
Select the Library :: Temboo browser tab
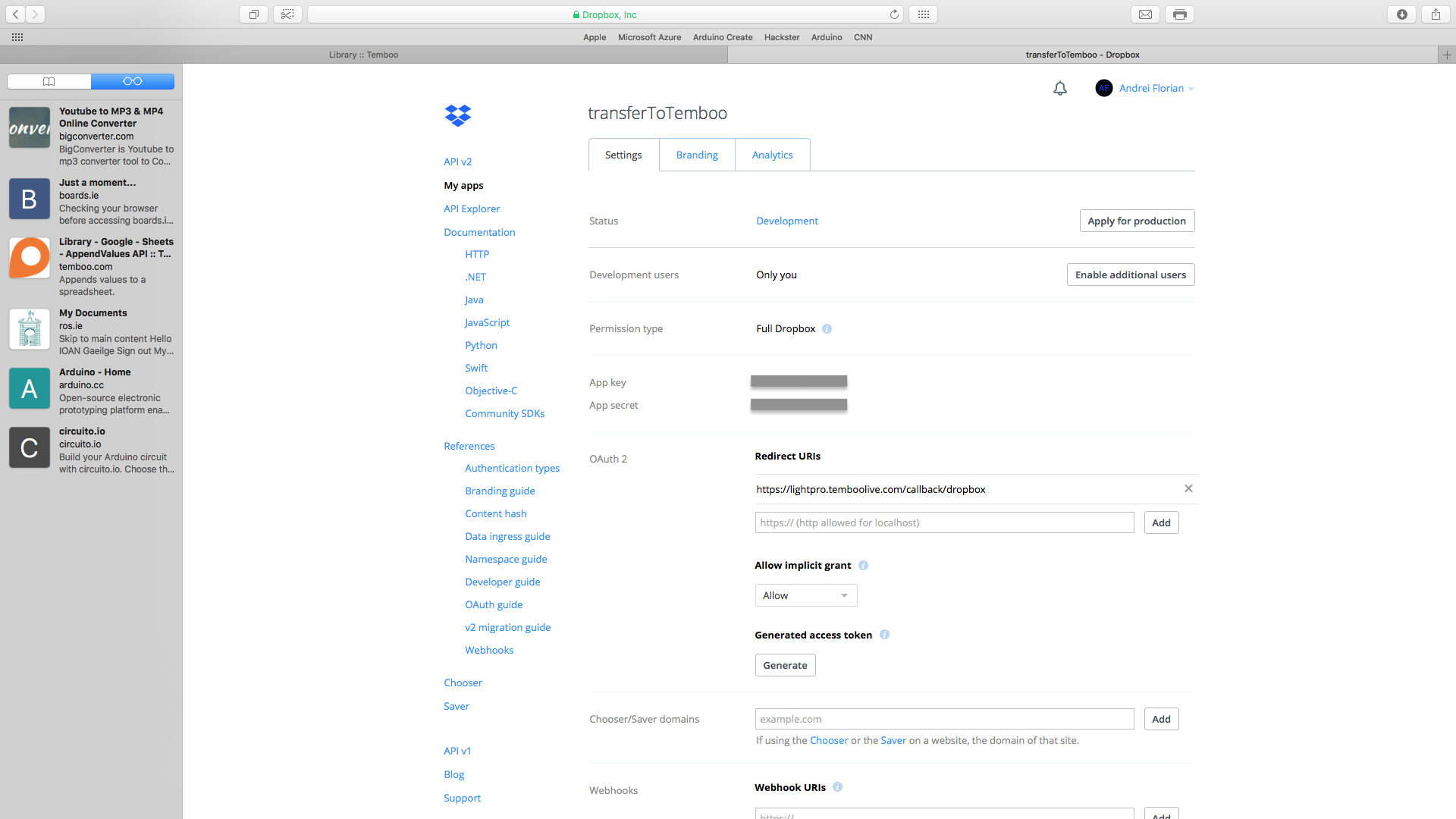pyautogui.click(x=364, y=54)
